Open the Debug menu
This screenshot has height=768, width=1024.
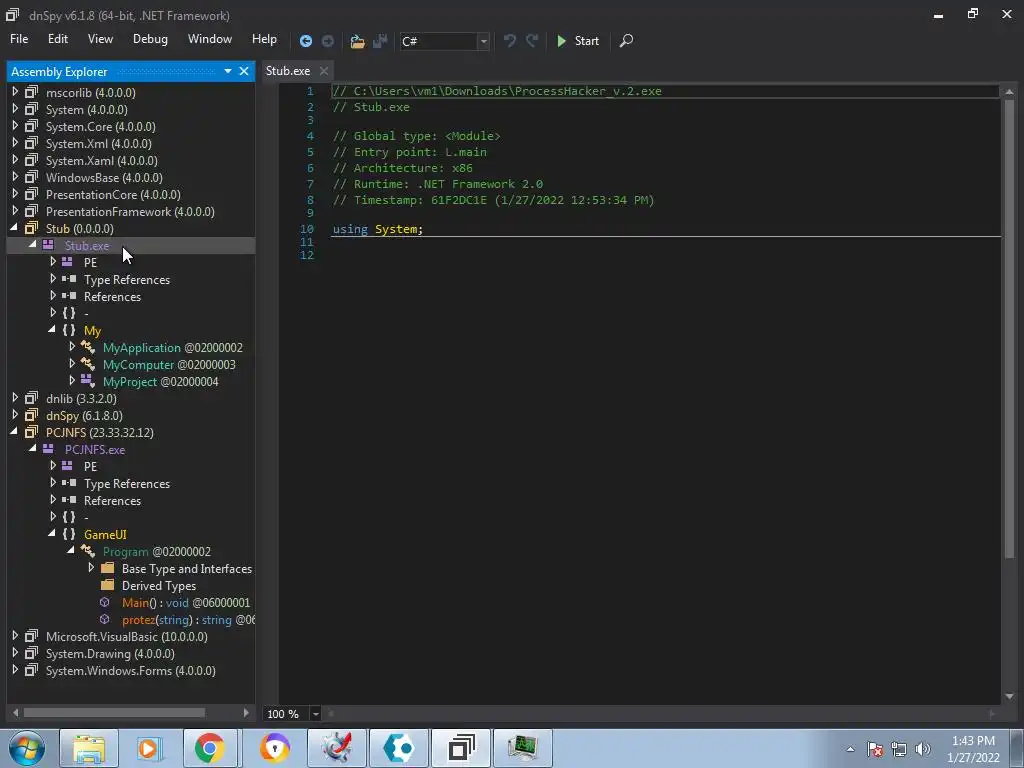pyautogui.click(x=150, y=39)
